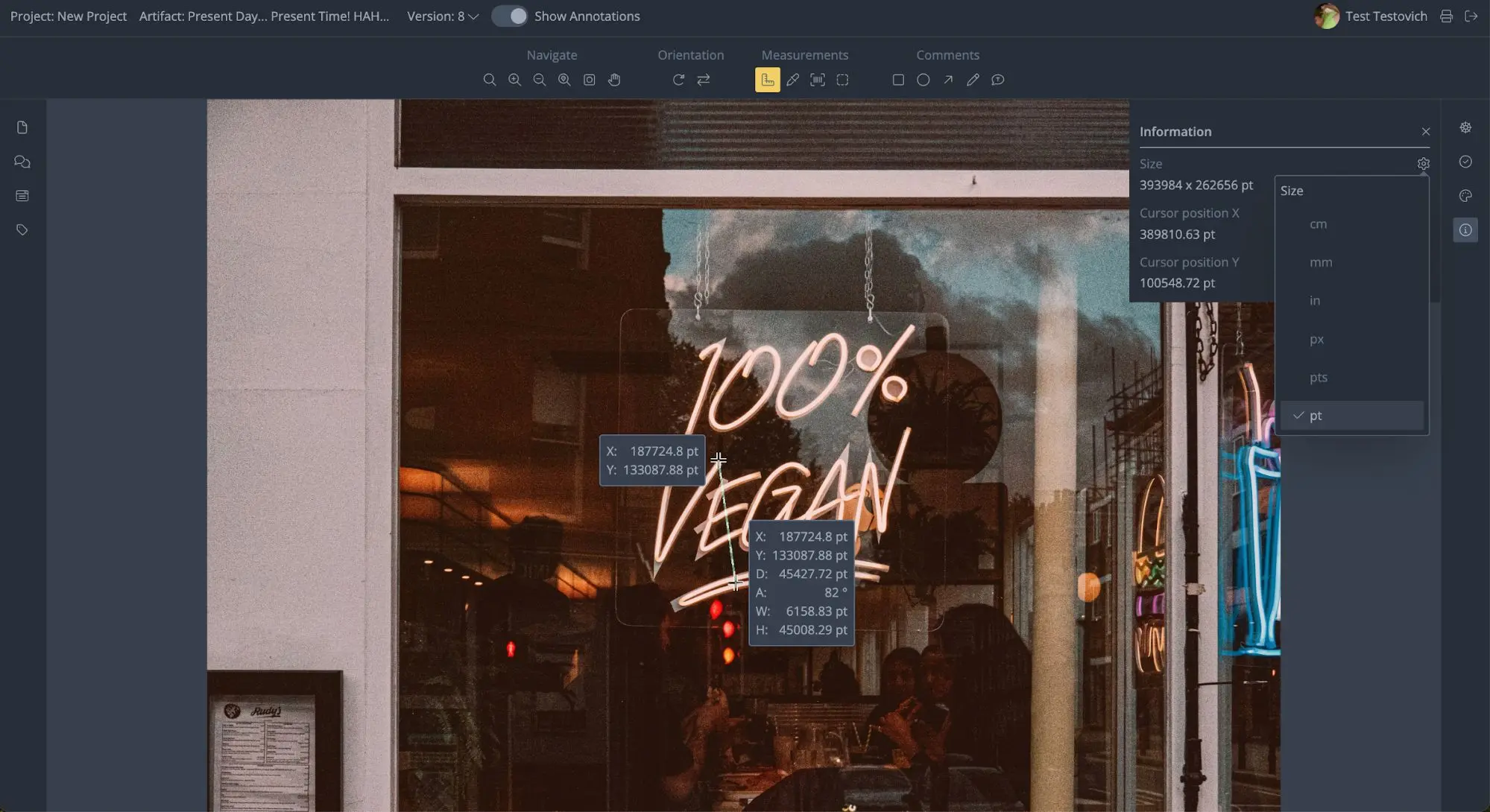Click the logout icon in header
Viewport: 1490px width, 812px height.
1471,16
